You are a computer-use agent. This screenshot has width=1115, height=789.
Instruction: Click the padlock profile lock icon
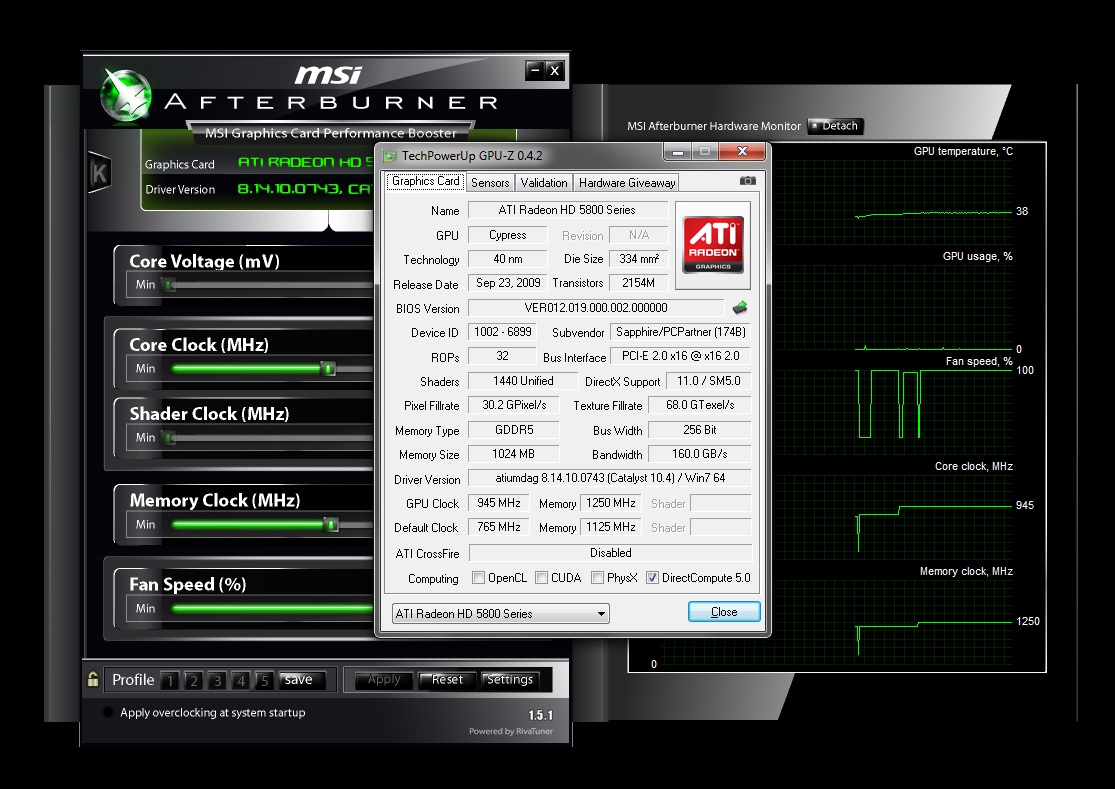[x=93, y=680]
